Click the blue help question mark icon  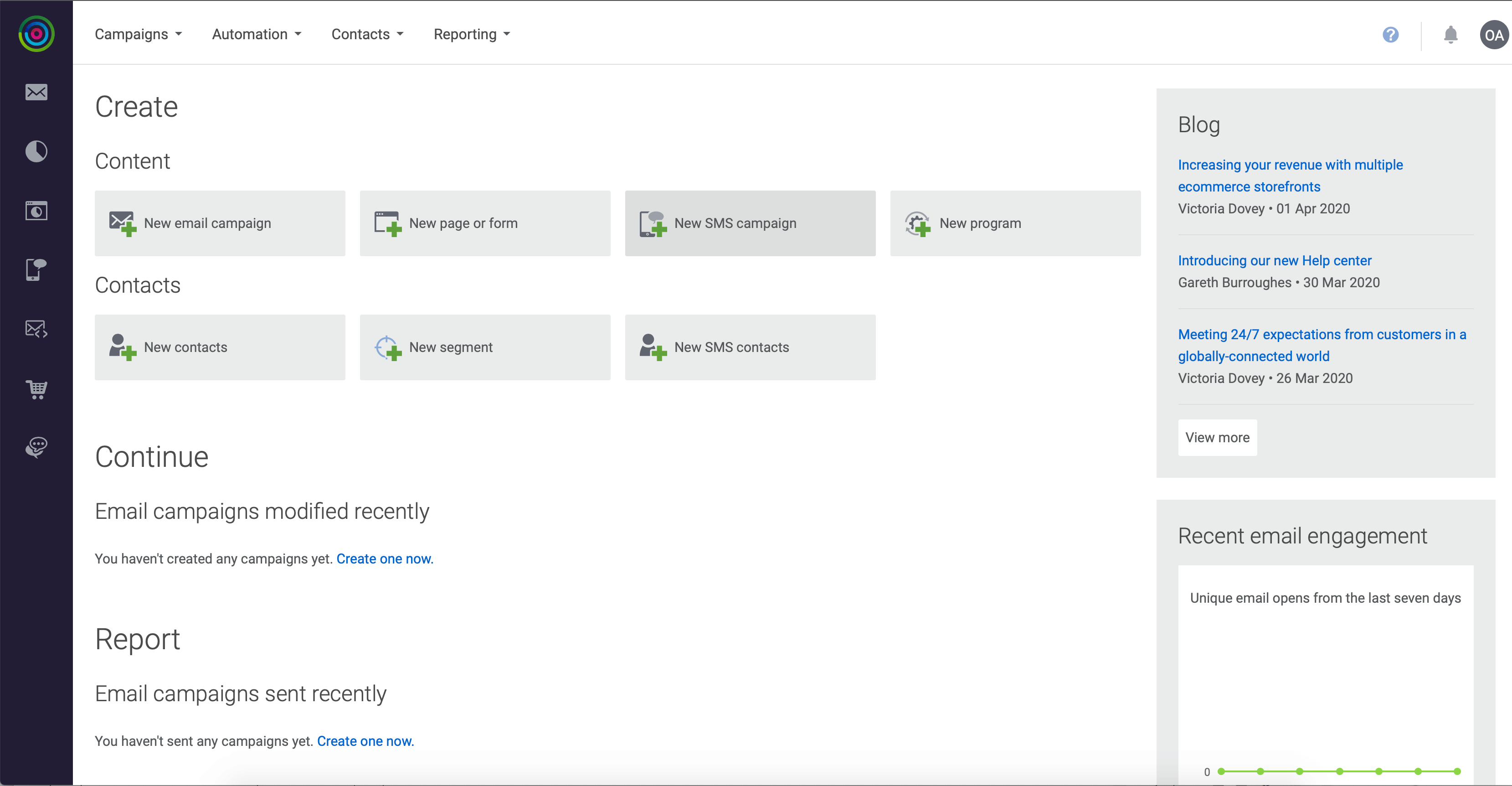(x=1390, y=35)
